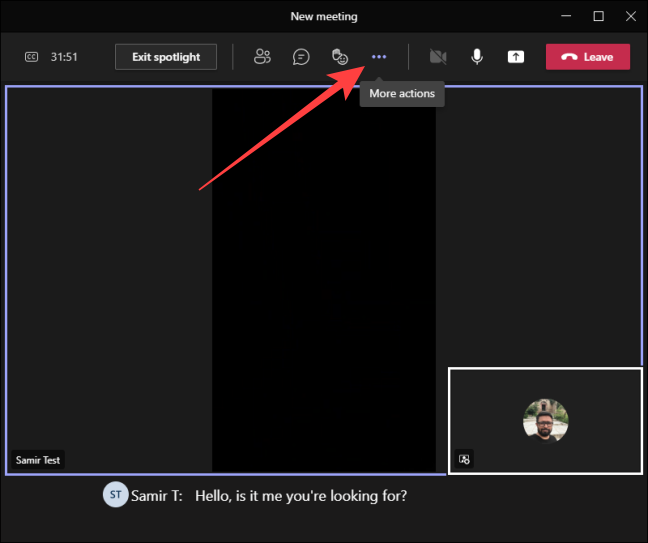Screen dimensions: 648x543
Task: Open More actions ellipsis menu
Action: coord(379,57)
